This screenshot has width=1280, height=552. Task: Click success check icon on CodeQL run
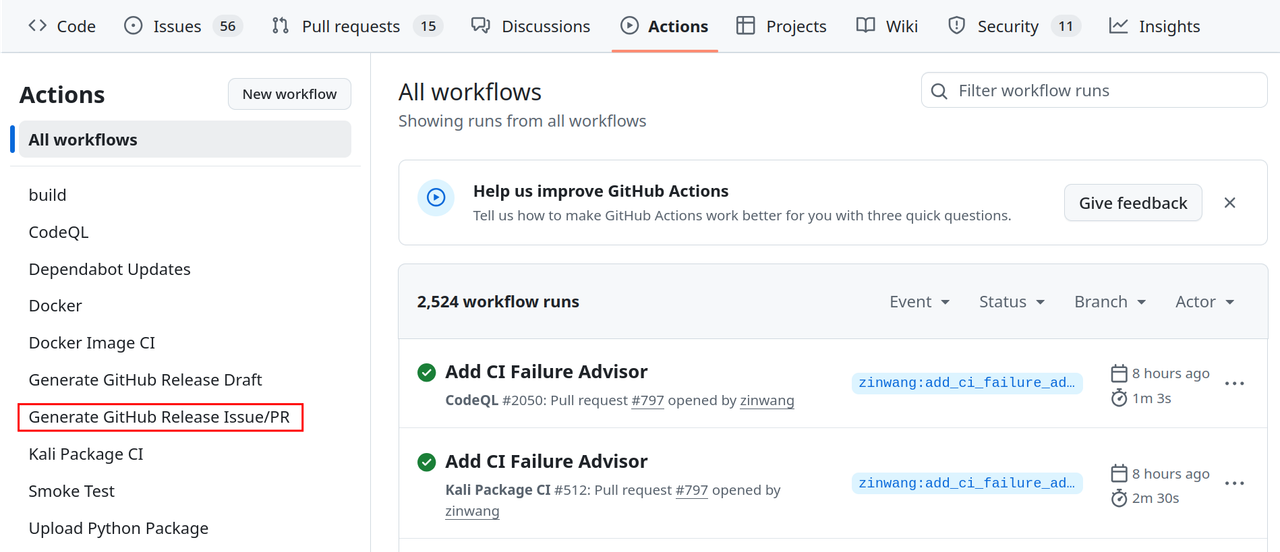427,372
